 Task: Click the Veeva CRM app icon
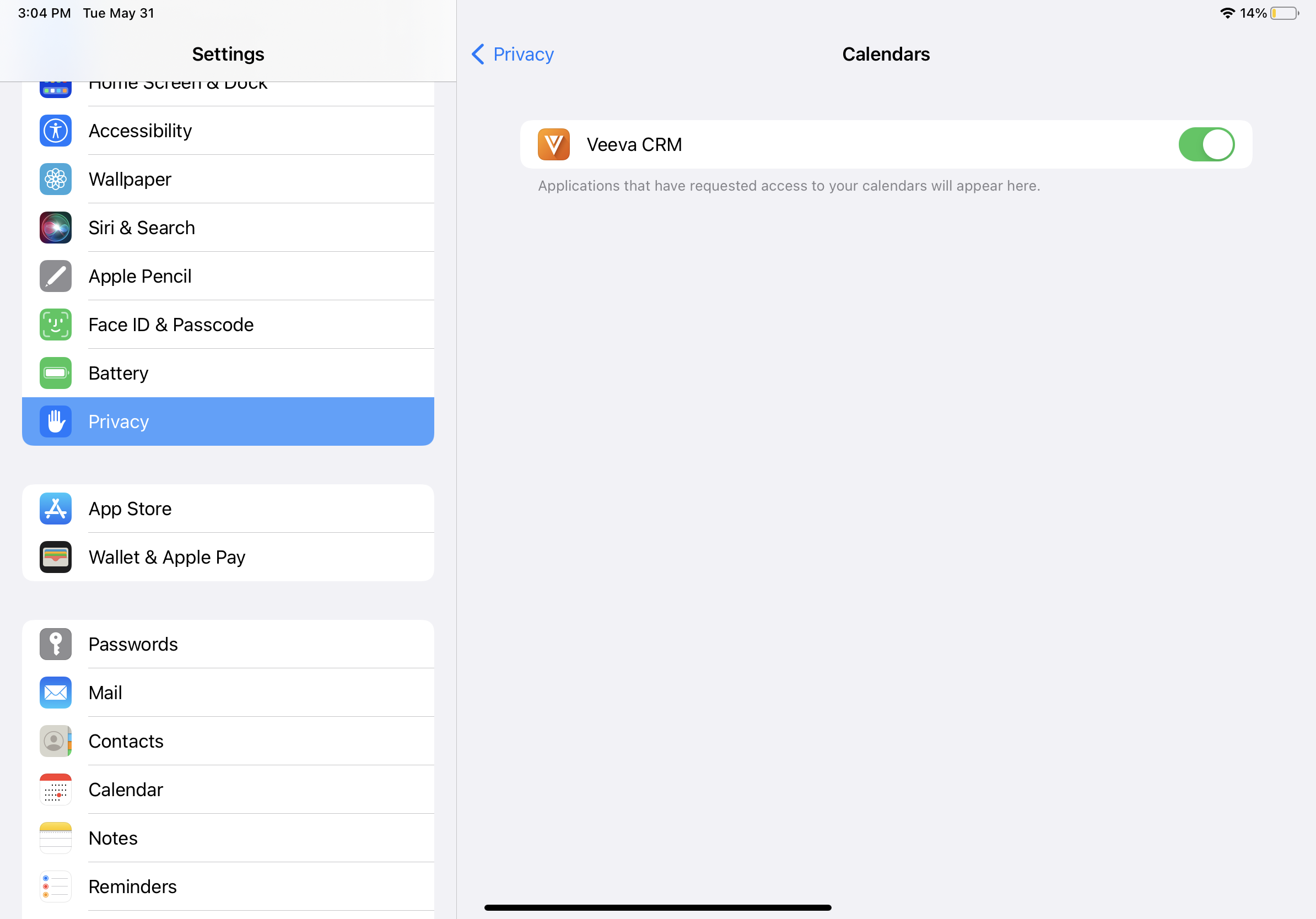pos(553,144)
